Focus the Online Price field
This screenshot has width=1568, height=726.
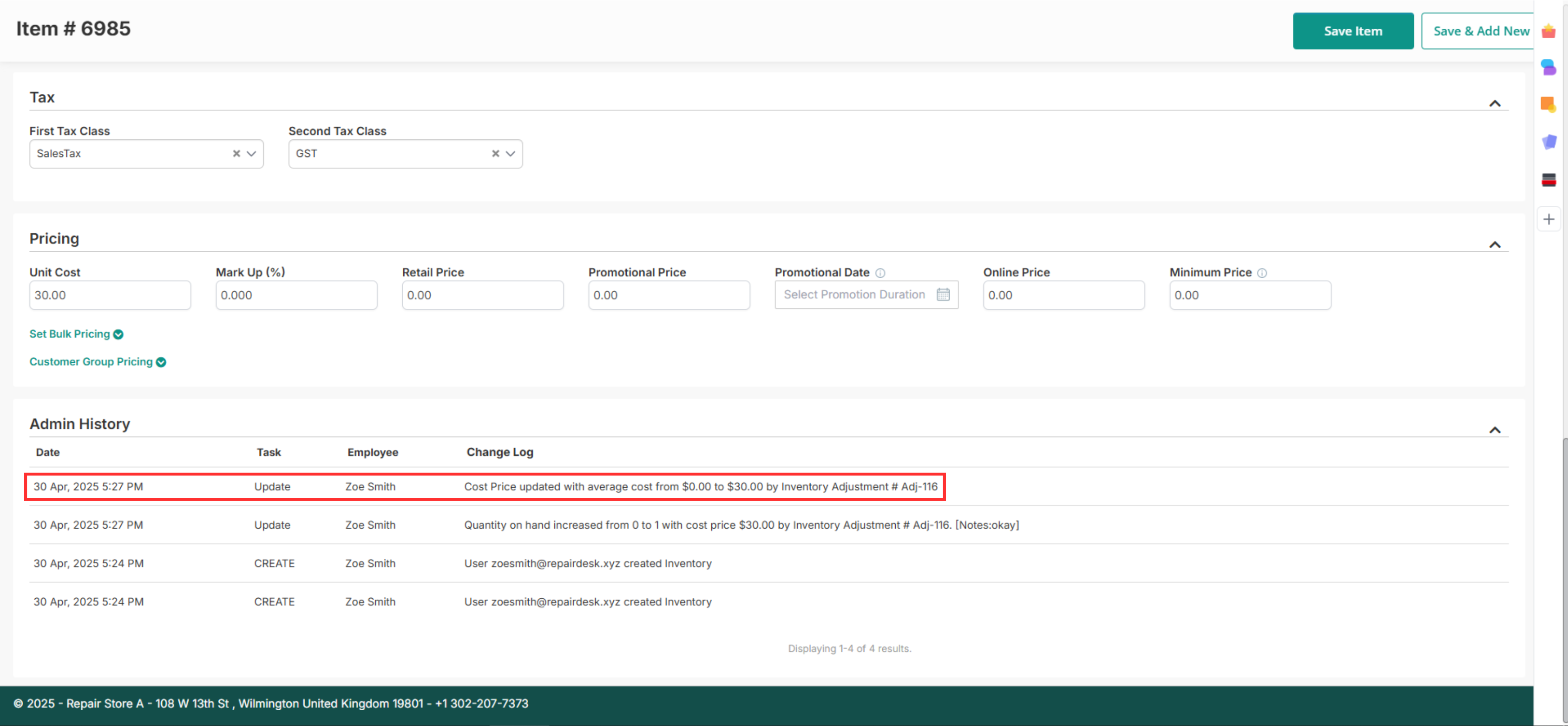pos(1064,295)
